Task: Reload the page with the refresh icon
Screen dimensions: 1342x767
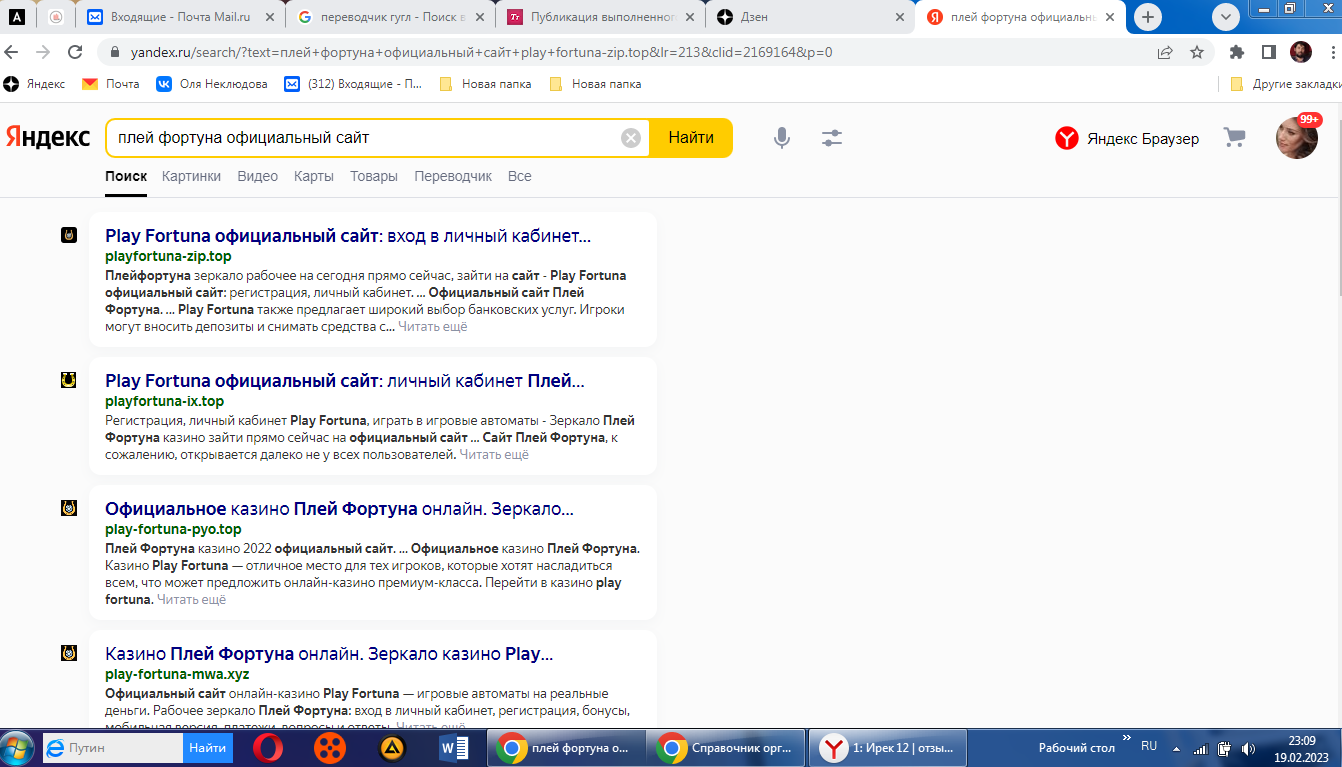Action: point(75,52)
